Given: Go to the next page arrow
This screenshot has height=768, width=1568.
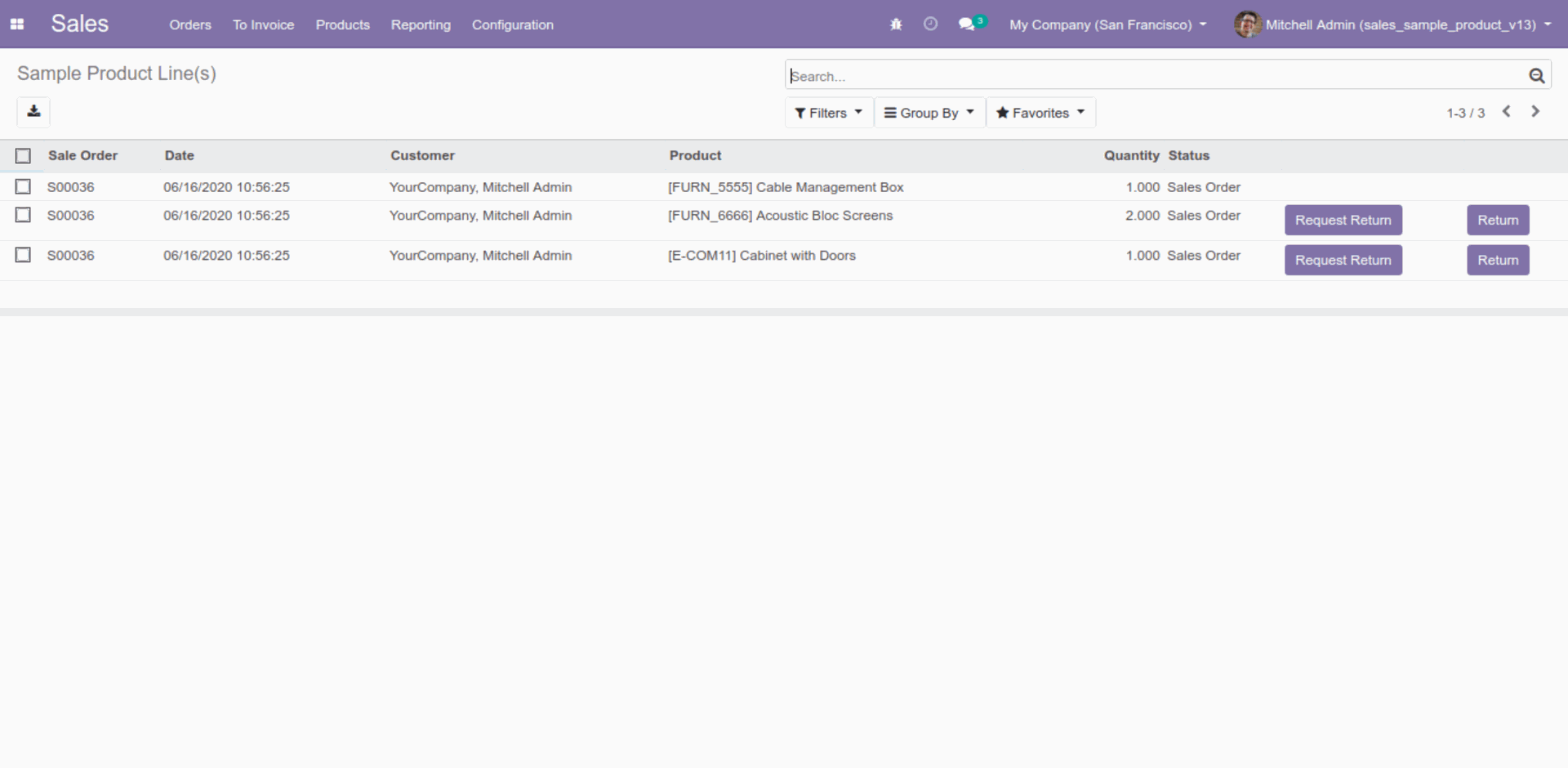Looking at the screenshot, I should [x=1535, y=112].
